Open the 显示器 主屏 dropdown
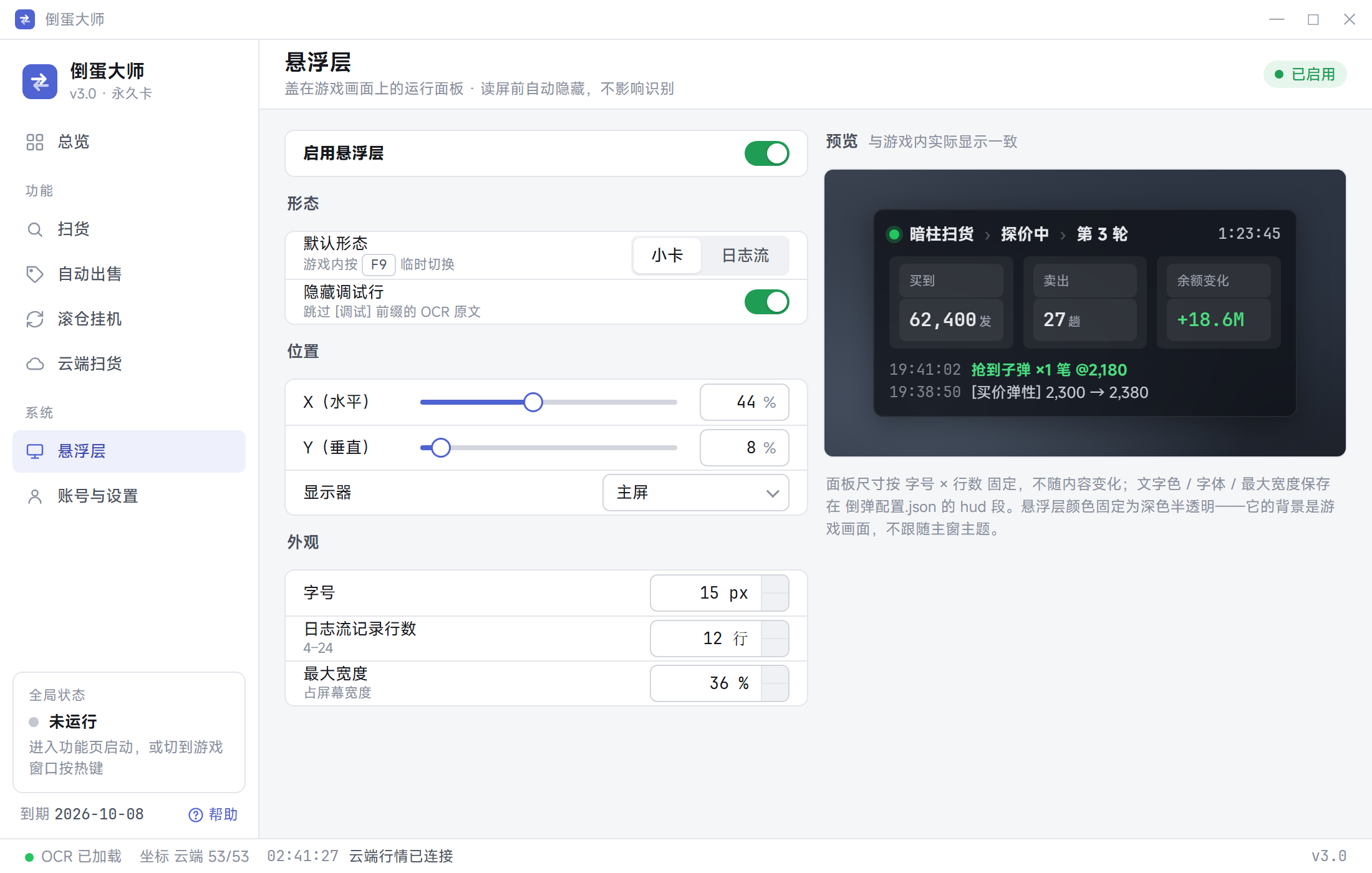Image resolution: width=1372 pixels, height=873 pixels. 696,493
